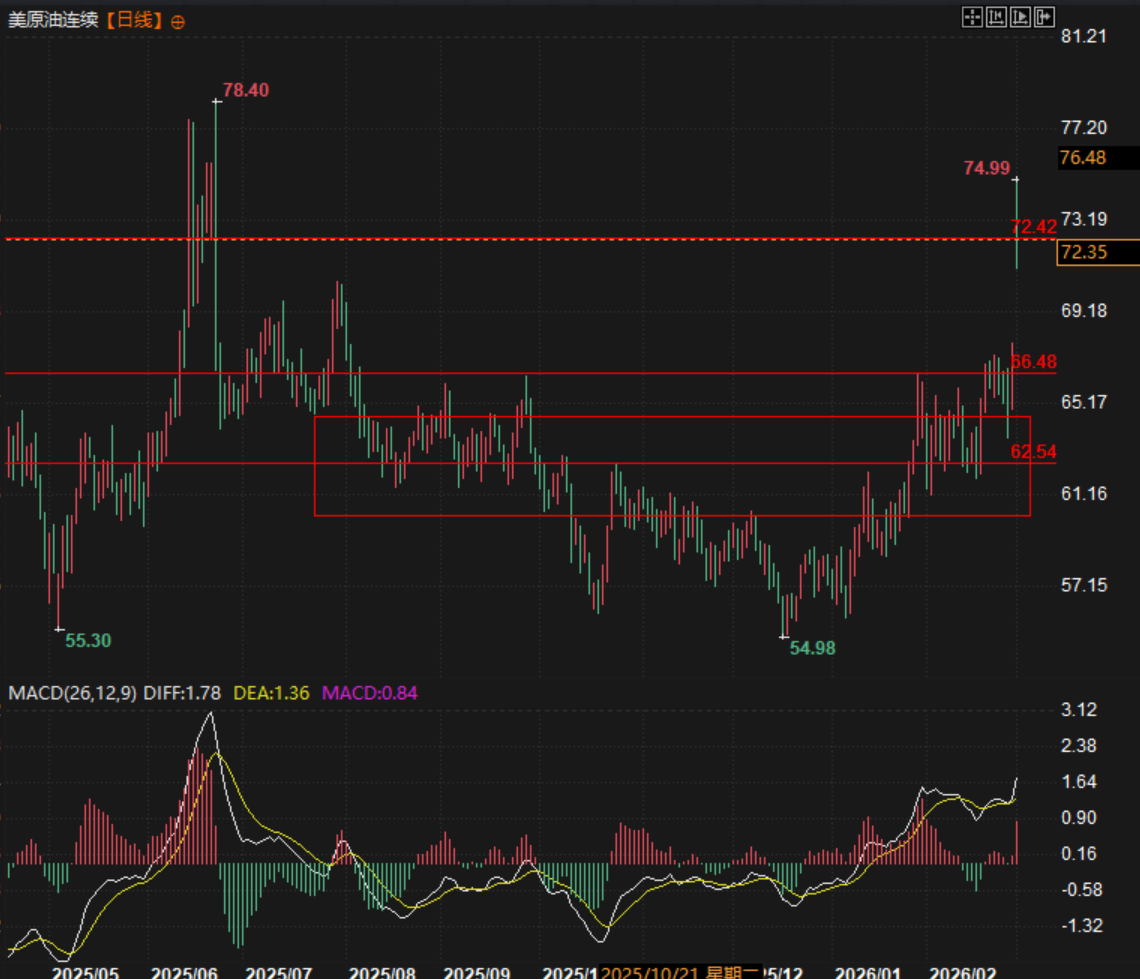The width and height of the screenshot is (1140, 979).
Task: Click the 美原油连续 contract title
Action: (53, 20)
